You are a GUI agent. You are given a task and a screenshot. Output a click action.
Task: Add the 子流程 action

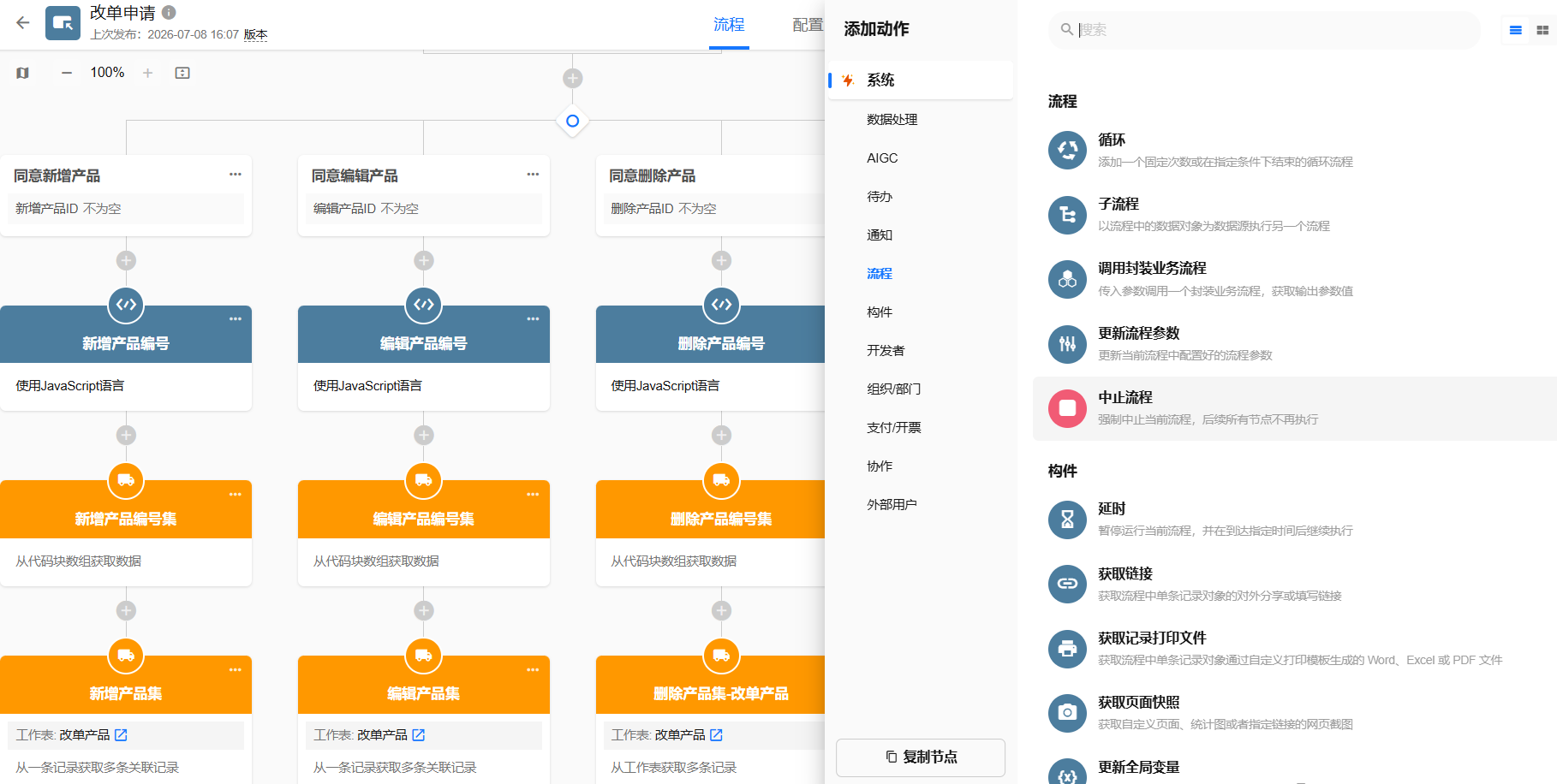1294,215
